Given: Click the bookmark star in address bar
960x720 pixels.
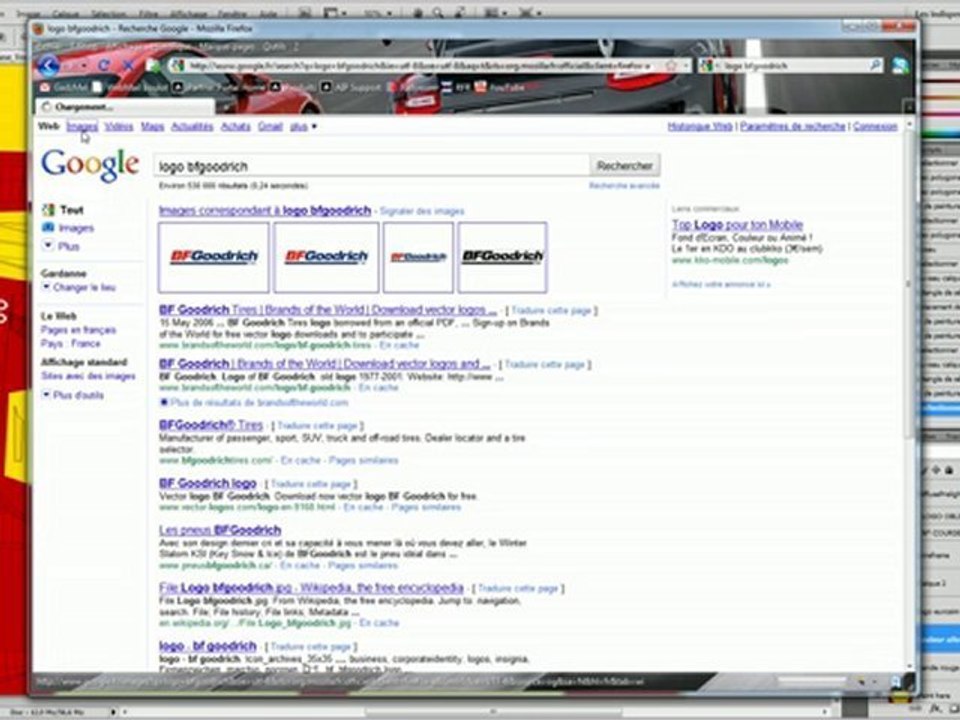Looking at the screenshot, I should 671,66.
